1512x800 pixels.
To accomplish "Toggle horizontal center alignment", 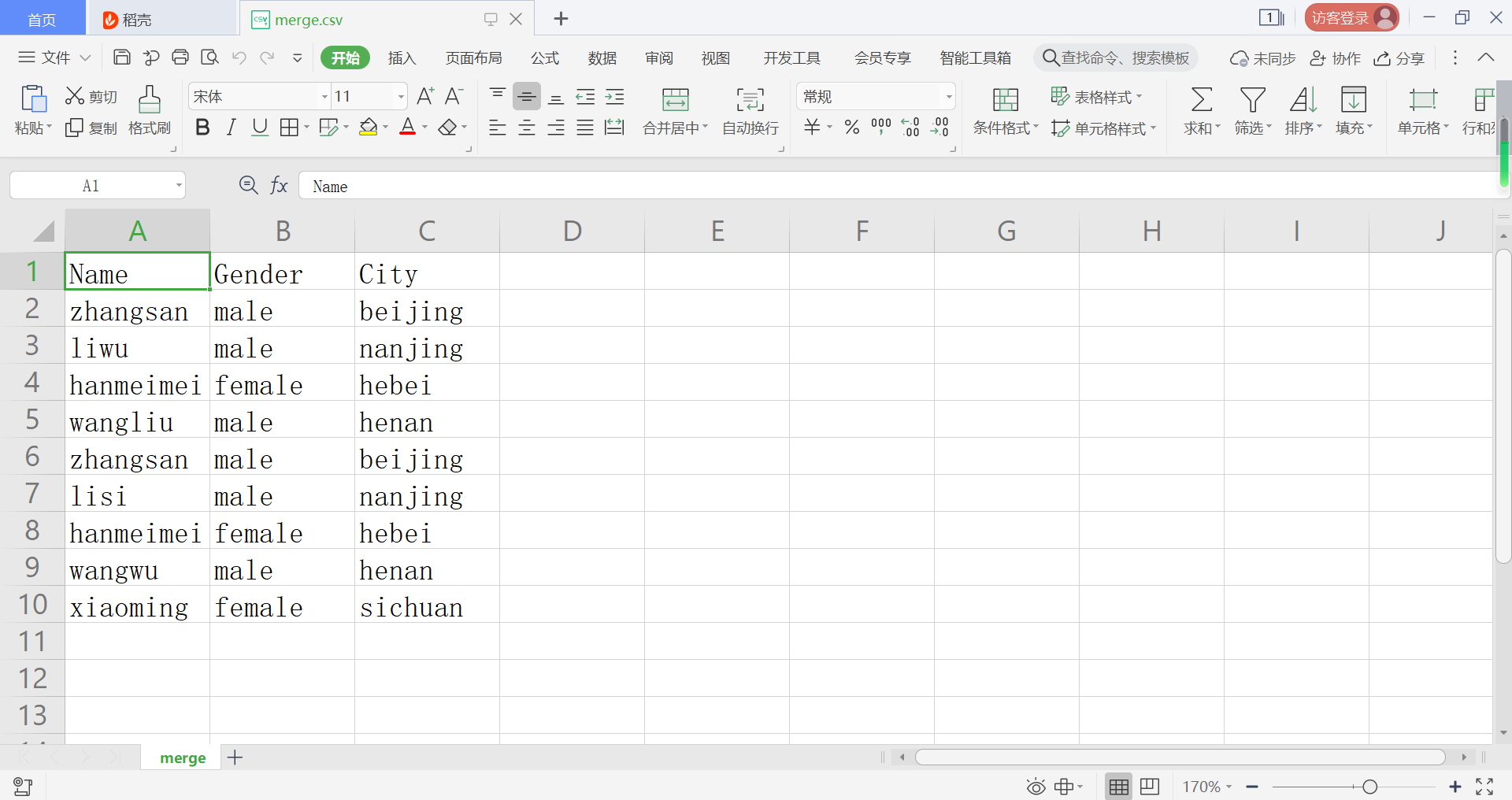I will point(527,128).
